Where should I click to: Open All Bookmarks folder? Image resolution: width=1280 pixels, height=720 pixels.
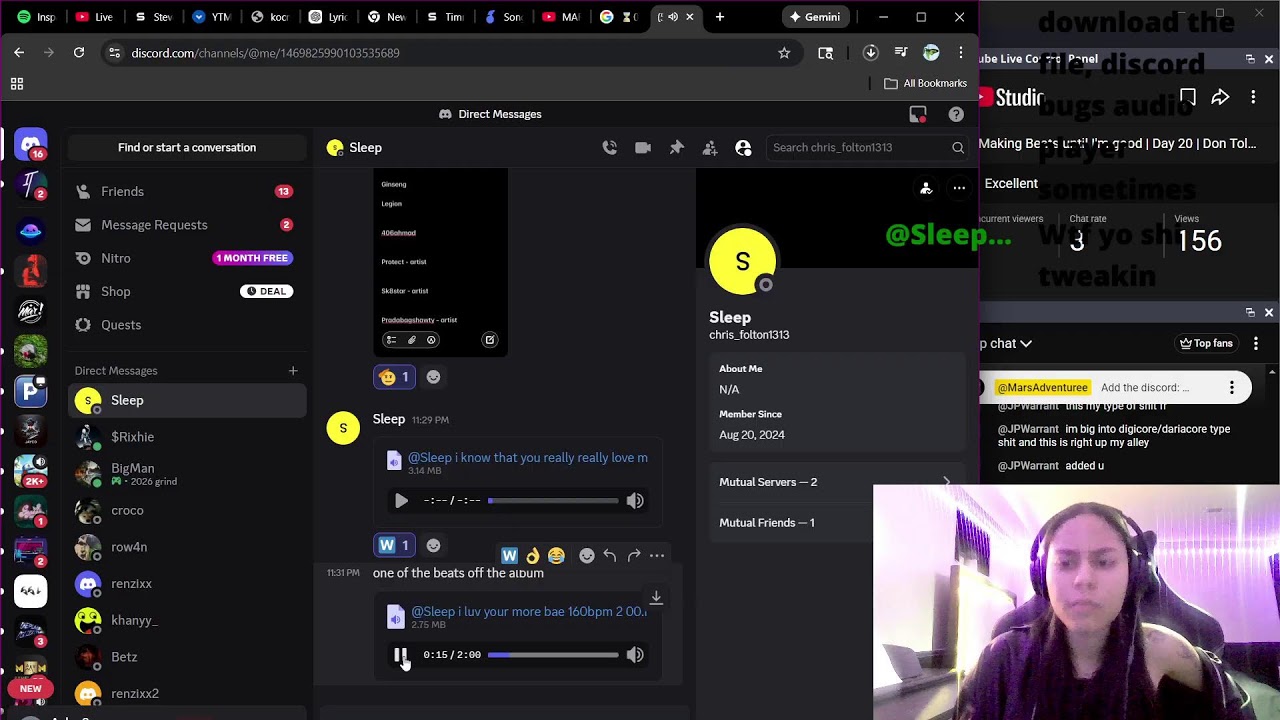point(925,83)
